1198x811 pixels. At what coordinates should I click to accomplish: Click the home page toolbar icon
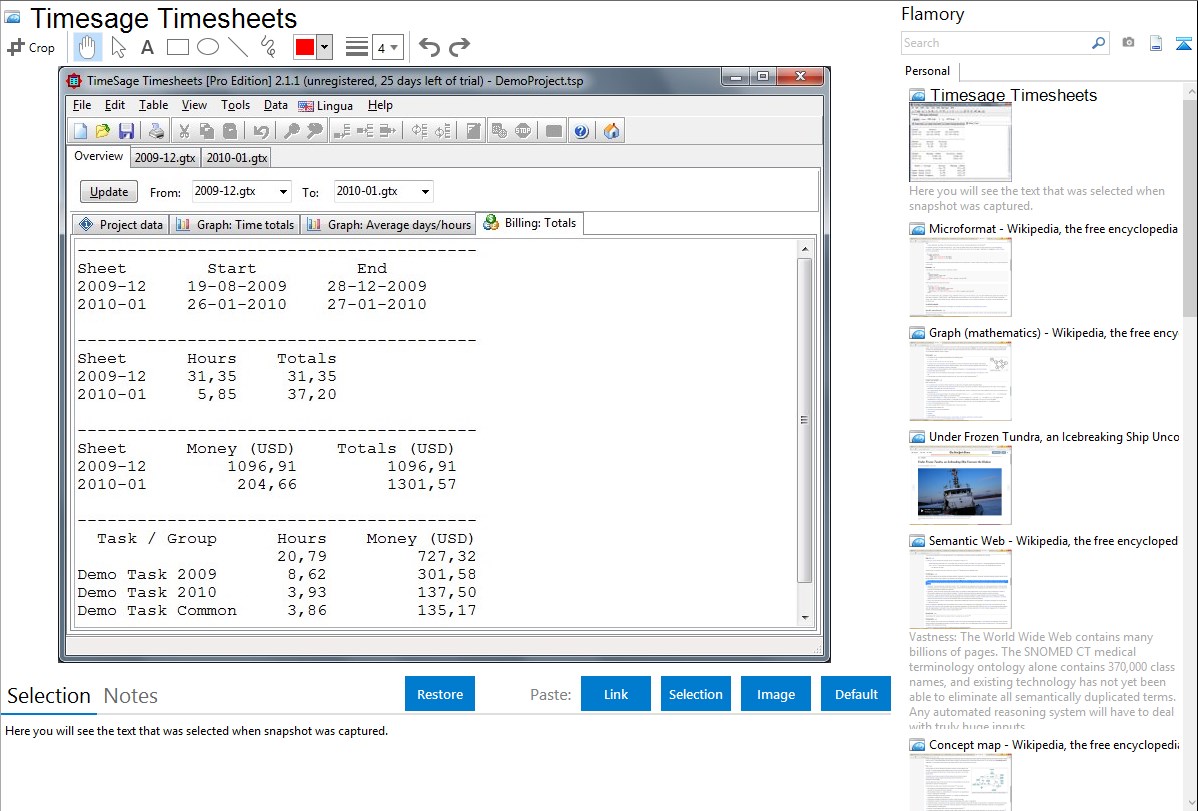[611, 131]
